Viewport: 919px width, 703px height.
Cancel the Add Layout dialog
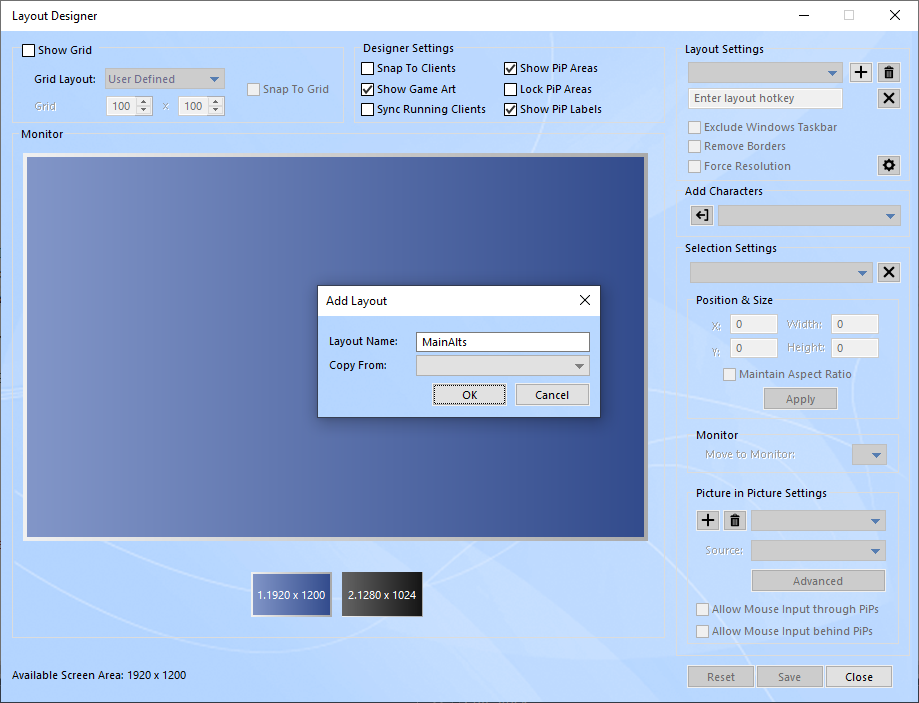(x=552, y=395)
